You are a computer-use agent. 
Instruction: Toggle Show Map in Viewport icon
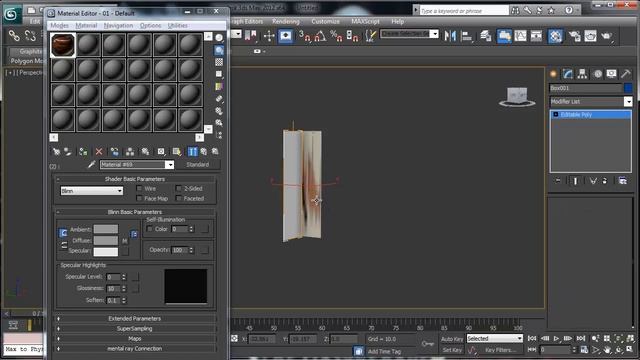pos(177,152)
